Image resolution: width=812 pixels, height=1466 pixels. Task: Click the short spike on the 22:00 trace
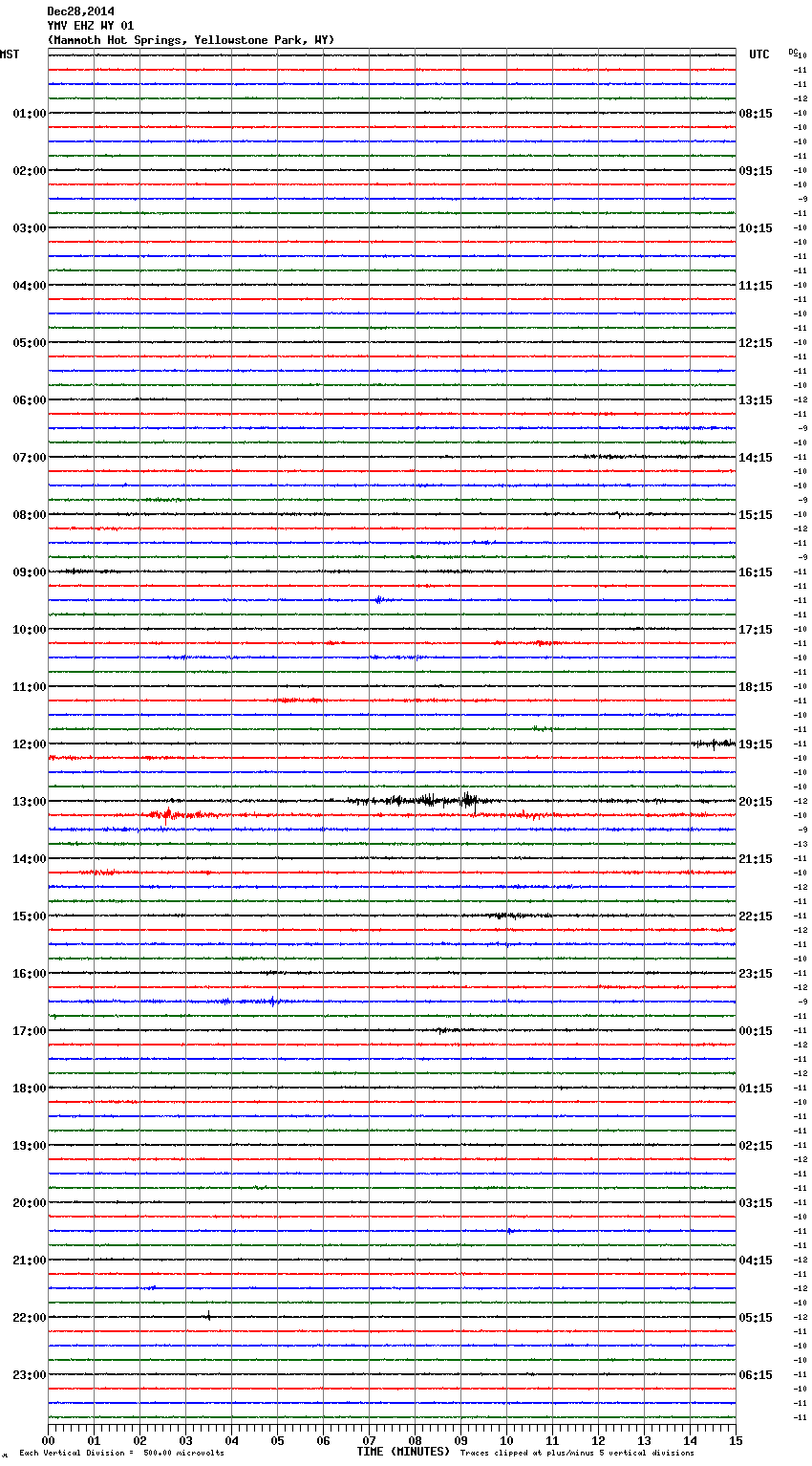coord(208,1317)
